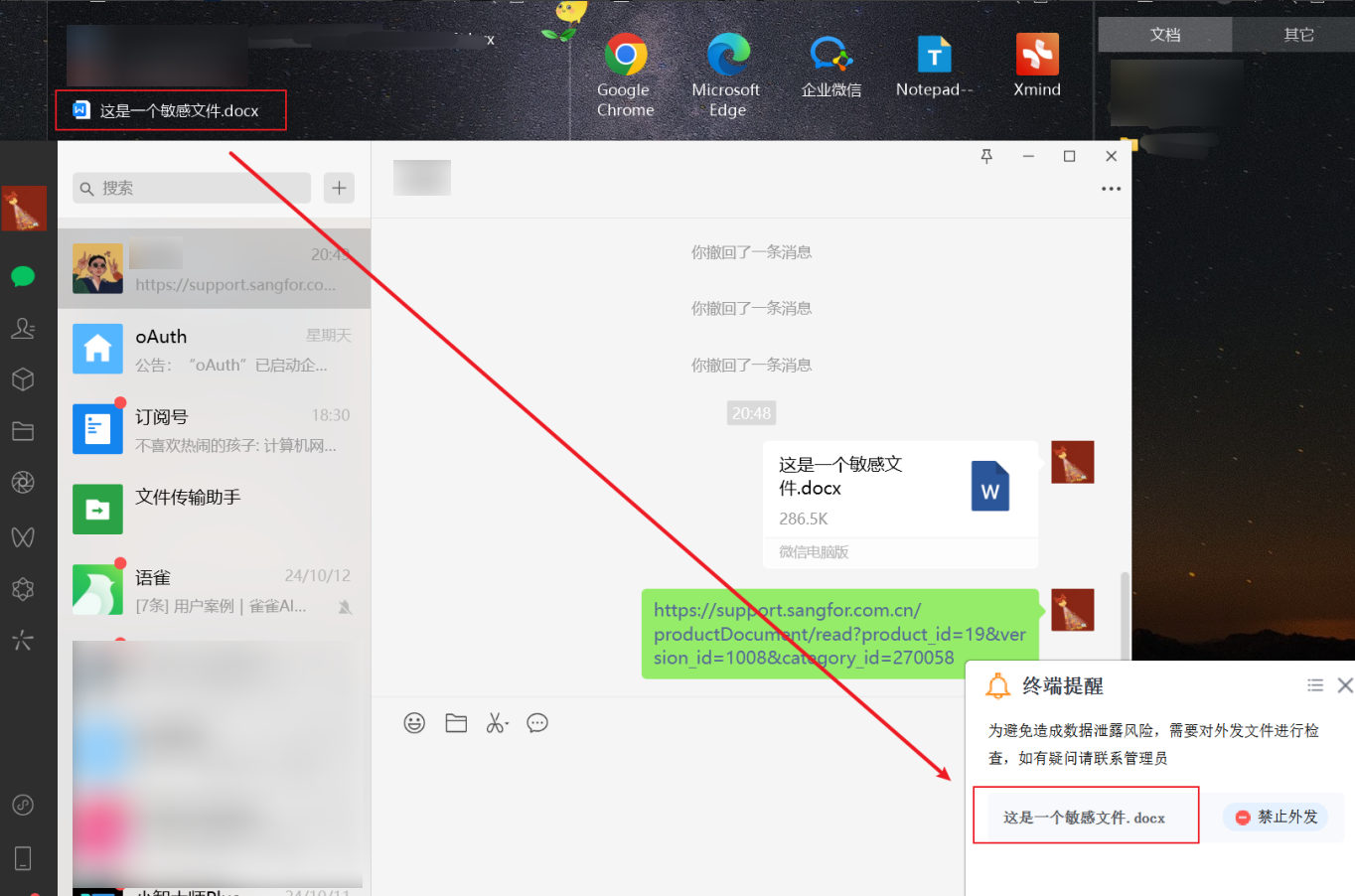Click the search box in chat list
1355x896 pixels.
[x=192, y=188]
